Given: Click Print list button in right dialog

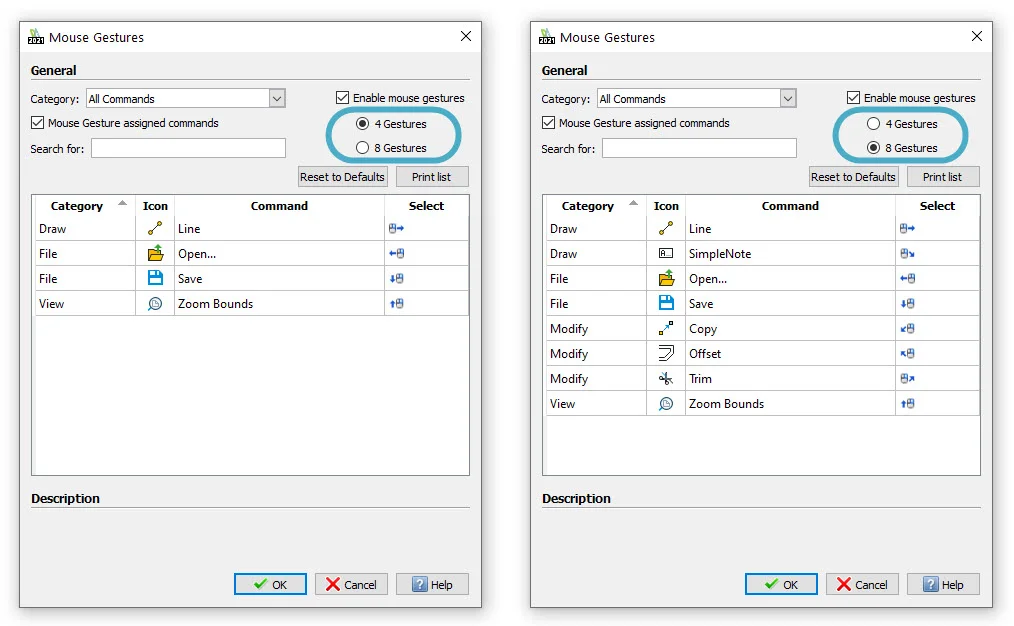Looking at the screenshot, I should (942, 177).
